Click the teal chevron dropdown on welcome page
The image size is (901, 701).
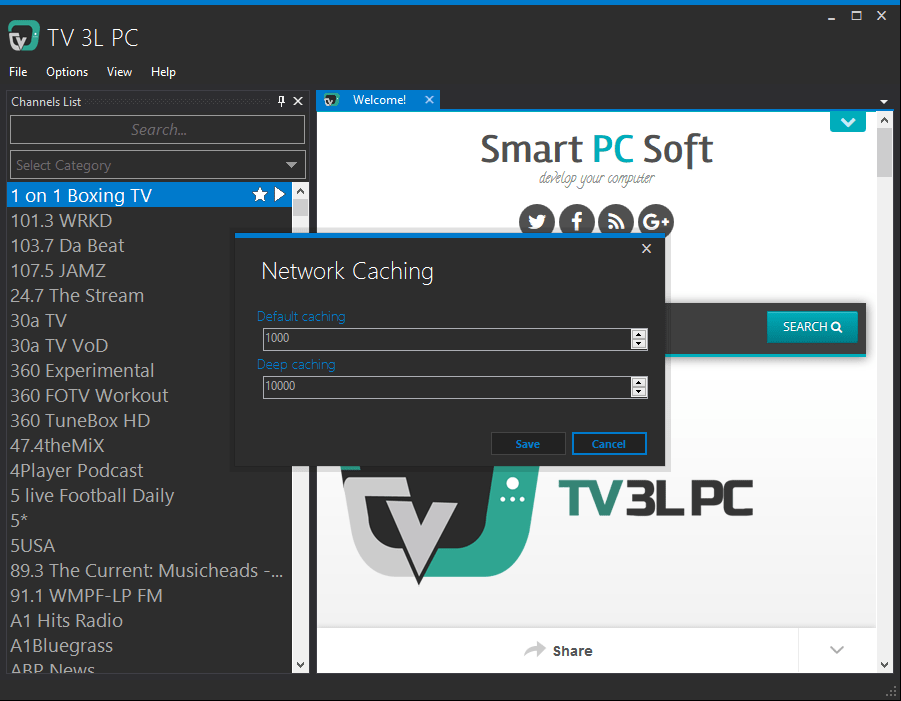pos(848,122)
